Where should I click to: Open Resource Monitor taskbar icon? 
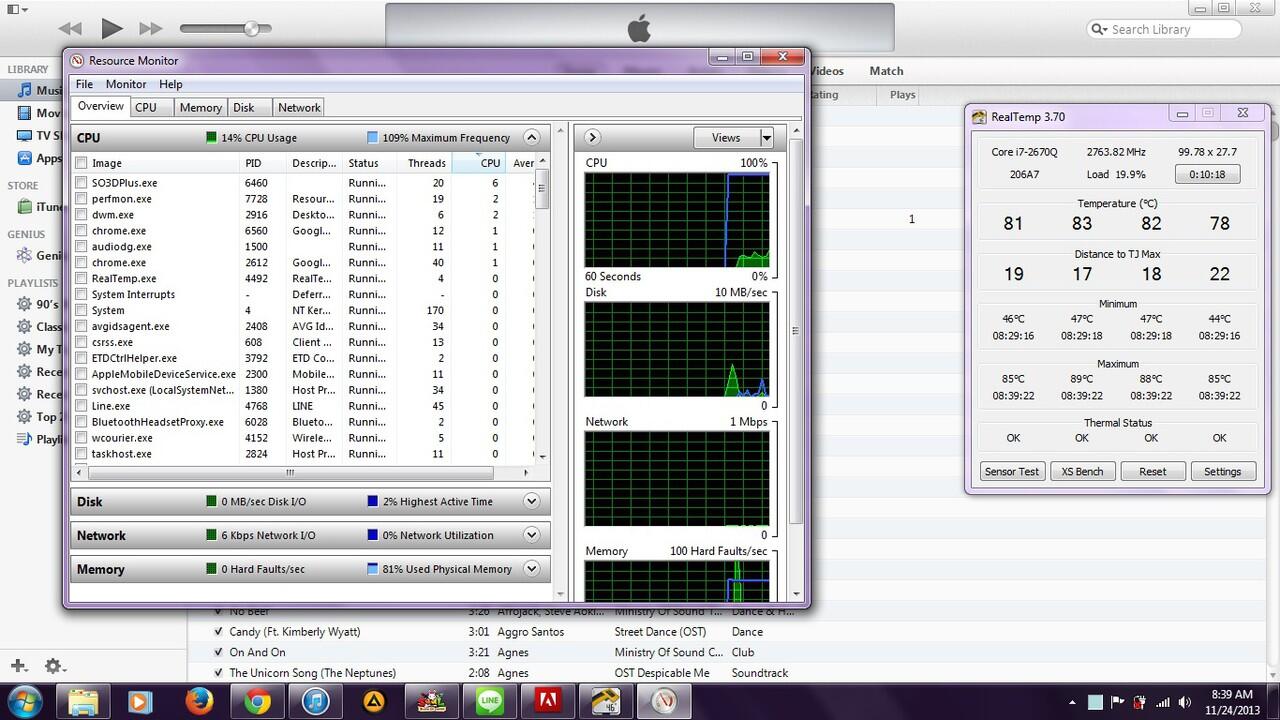tap(662, 701)
